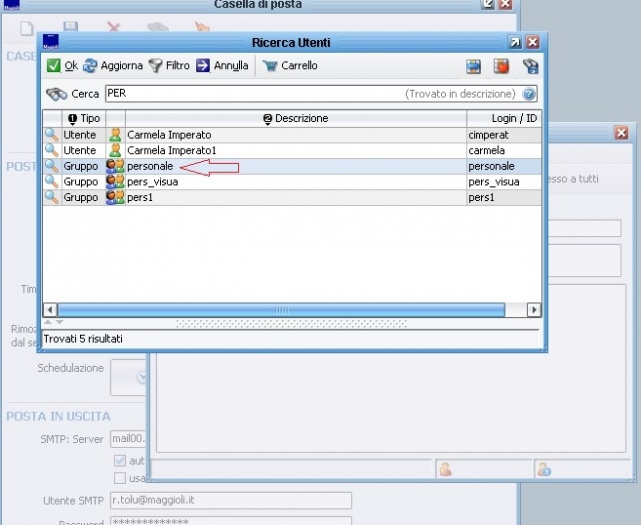Click the SMTP: Server field
Screen dimensions: 641x525
click(128, 439)
